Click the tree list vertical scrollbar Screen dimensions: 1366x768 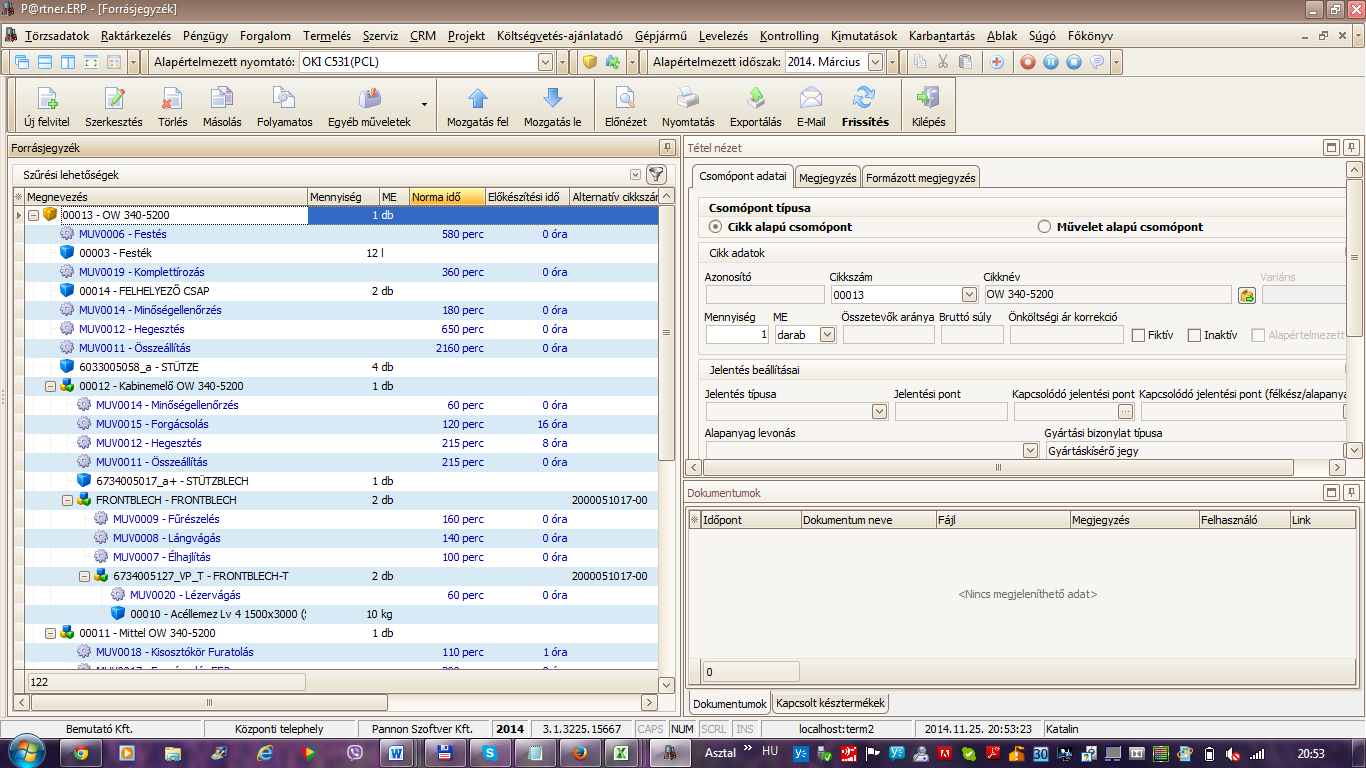tap(667, 333)
